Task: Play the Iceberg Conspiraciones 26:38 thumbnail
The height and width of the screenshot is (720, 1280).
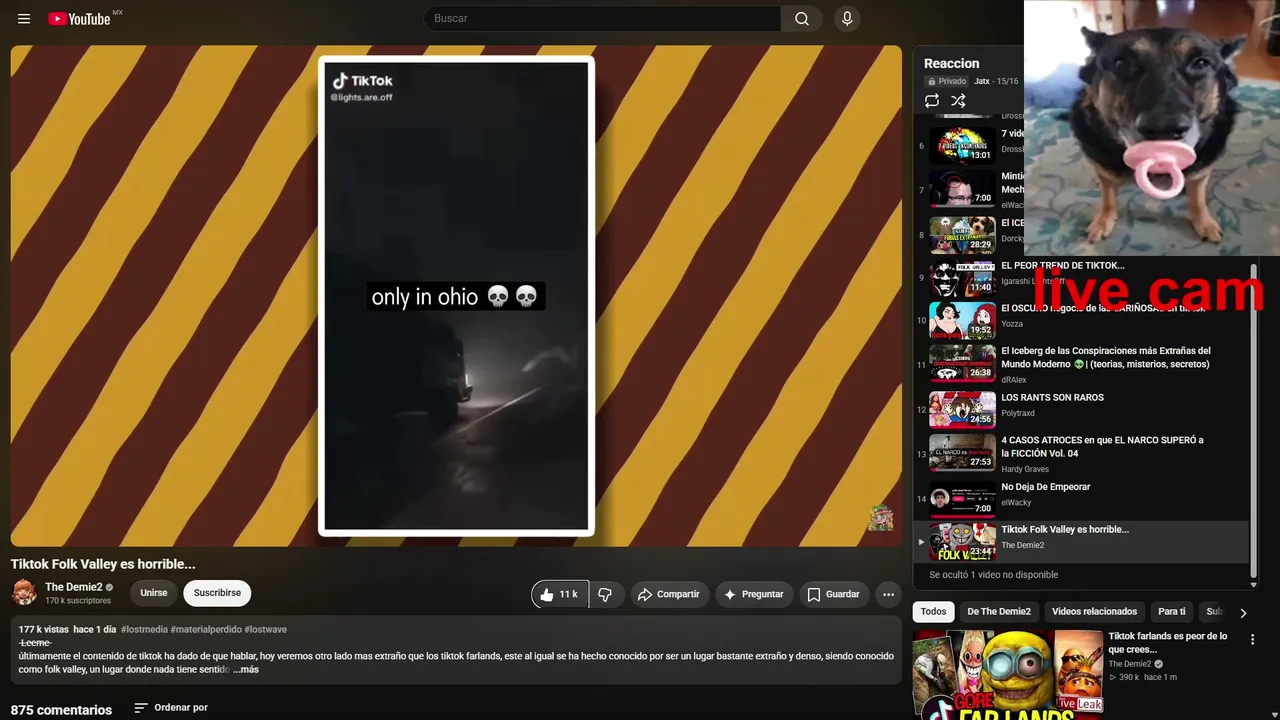Action: click(x=962, y=364)
